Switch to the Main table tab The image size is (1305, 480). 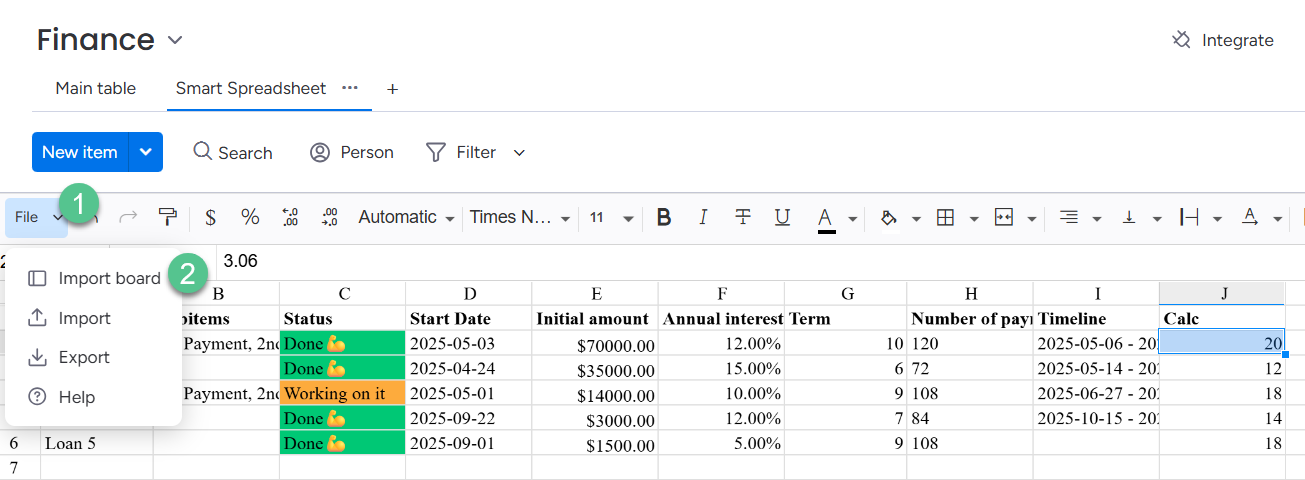(x=96, y=88)
